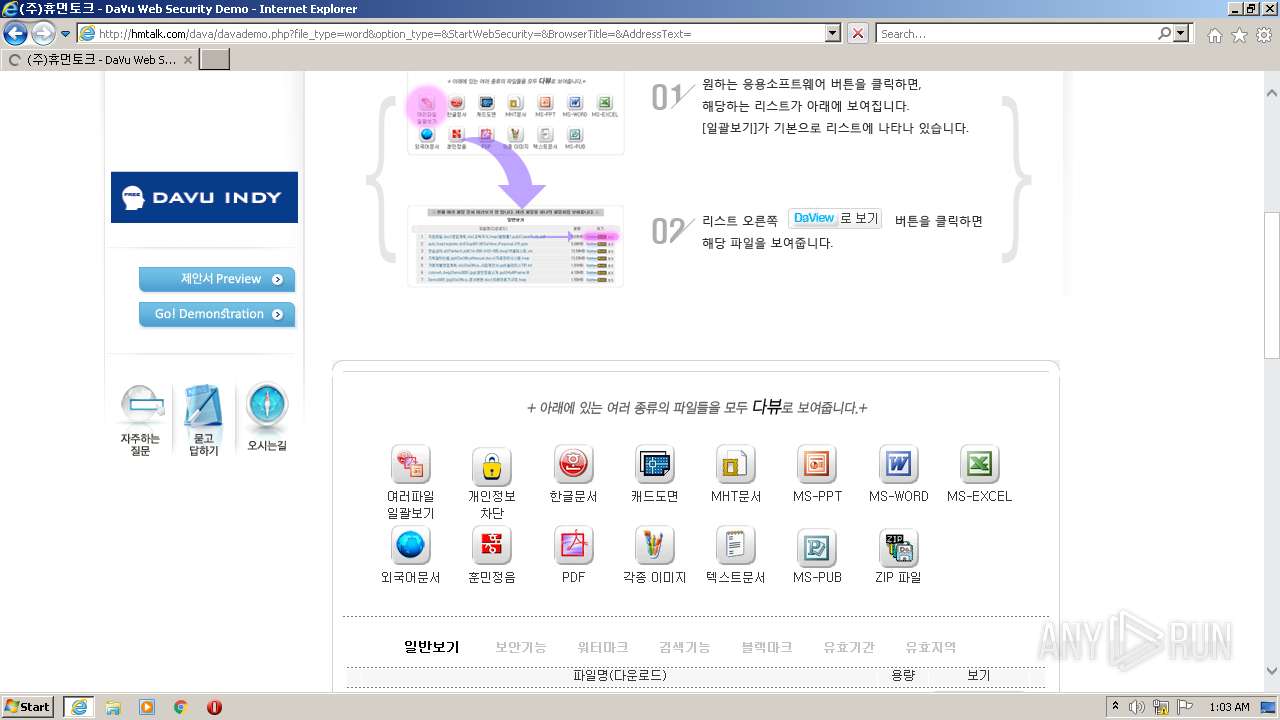Open the Start menu
This screenshot has width=1280, height=720.
27,707
